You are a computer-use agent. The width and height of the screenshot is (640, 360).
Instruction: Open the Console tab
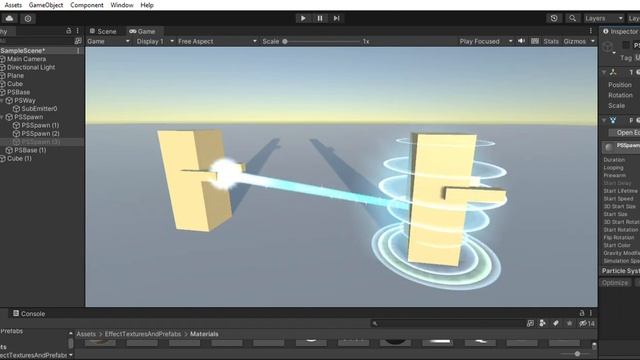pyautogui.click(x=29, y=313)
